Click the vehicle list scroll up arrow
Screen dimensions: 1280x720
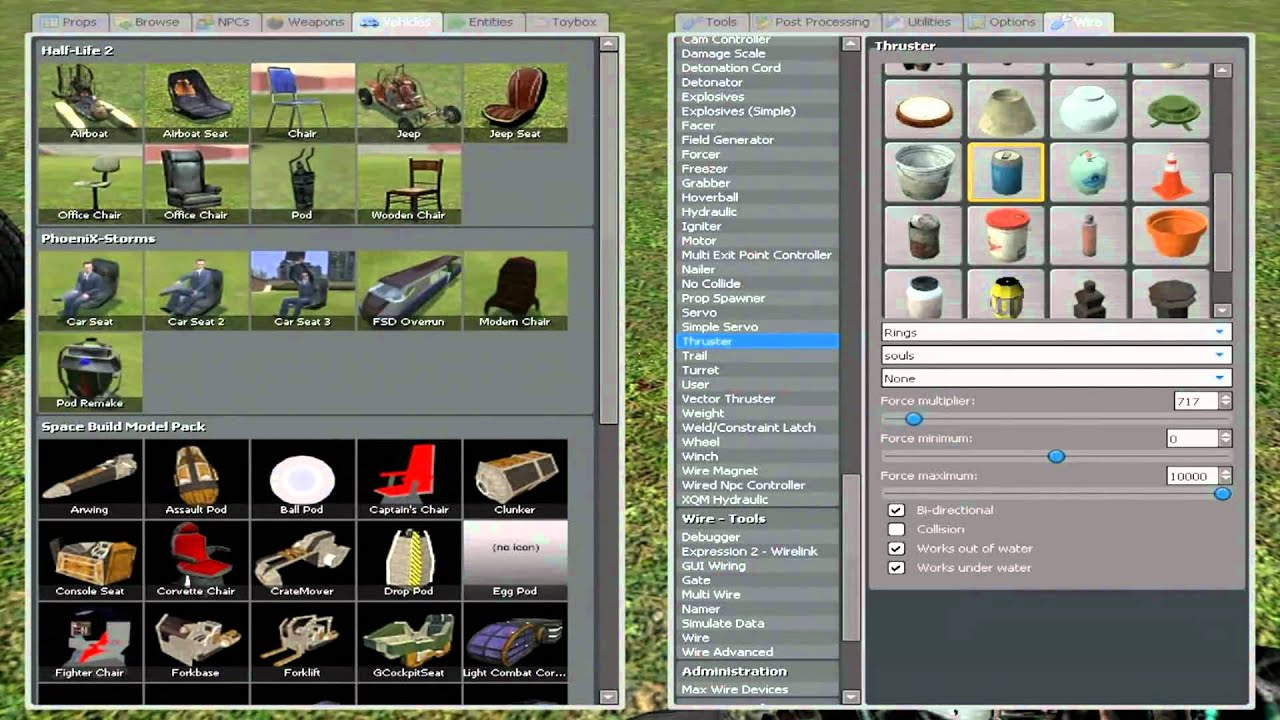pos(608,44)
